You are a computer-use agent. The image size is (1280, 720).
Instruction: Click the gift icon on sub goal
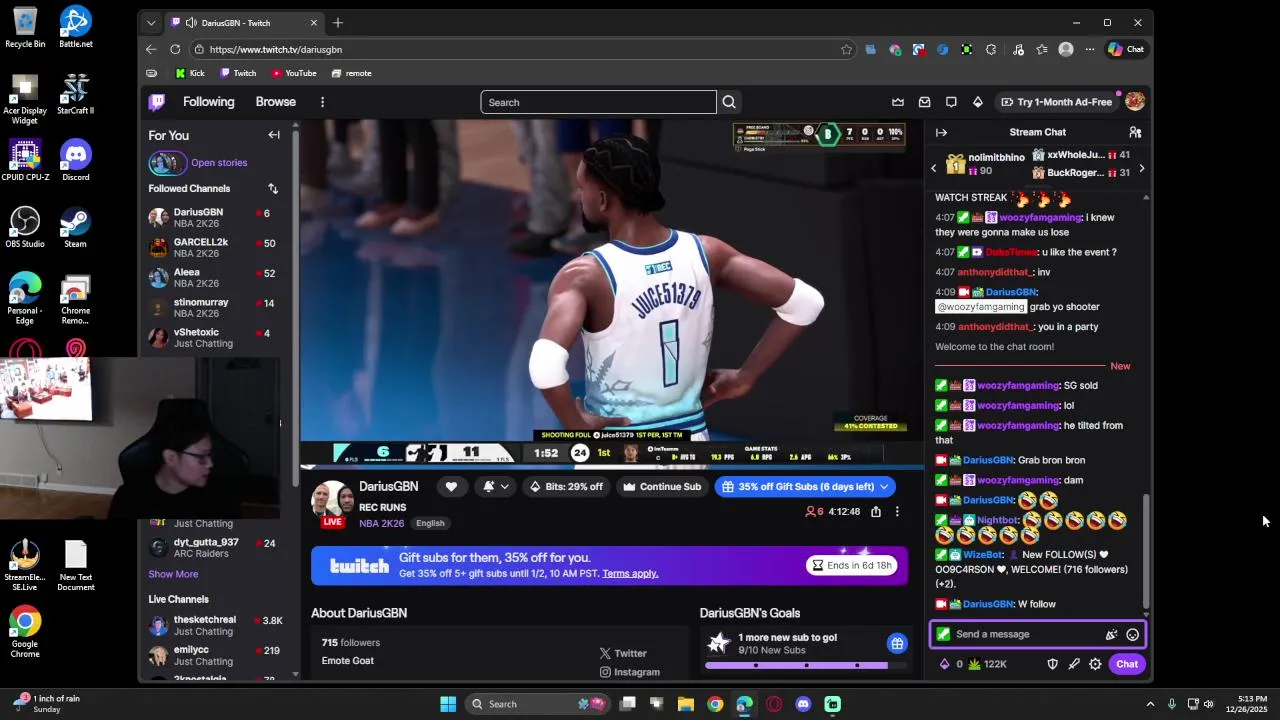tap(897, 644)
